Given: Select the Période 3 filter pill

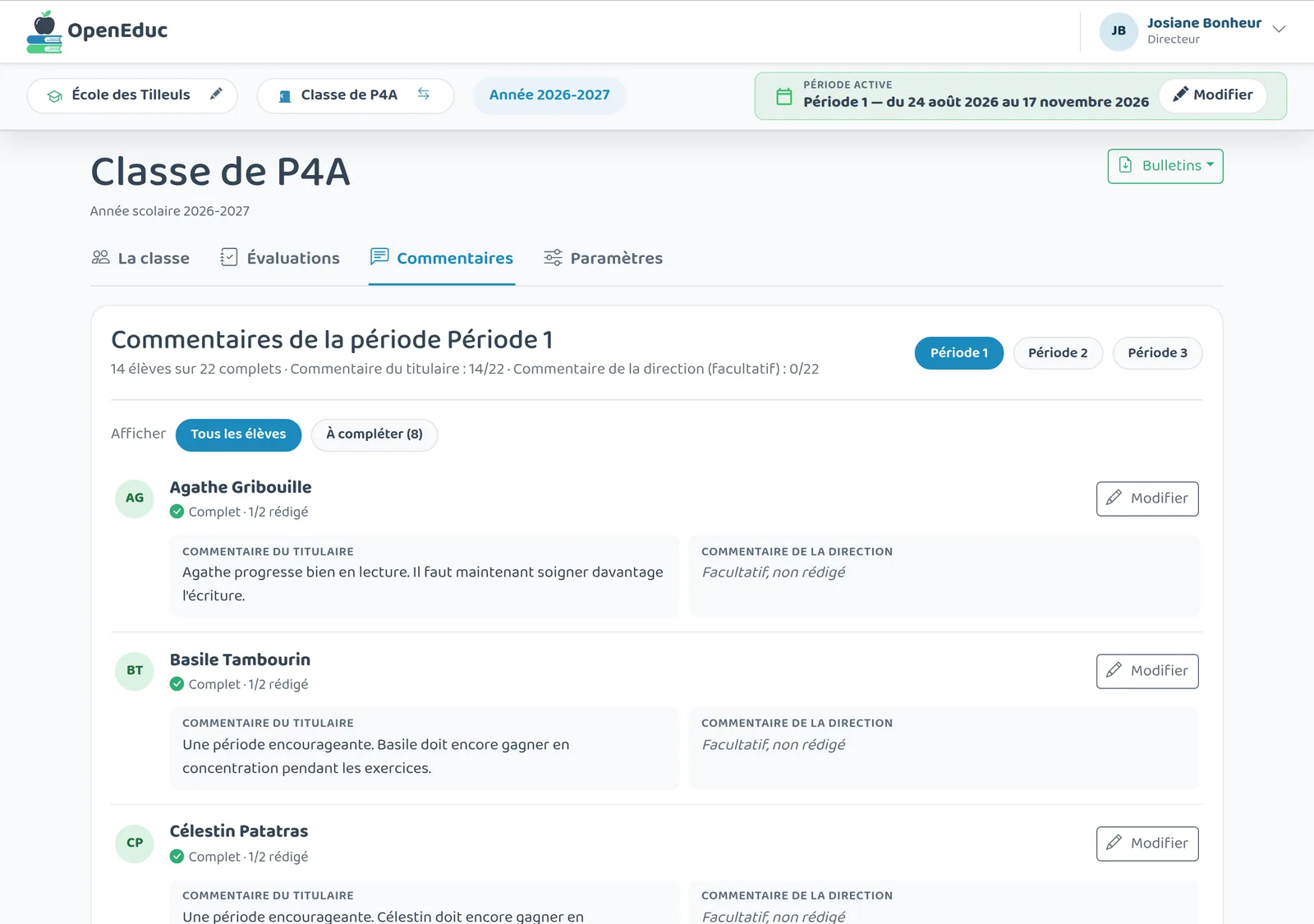Looking at the screenshot, I should click(1157, 353).
